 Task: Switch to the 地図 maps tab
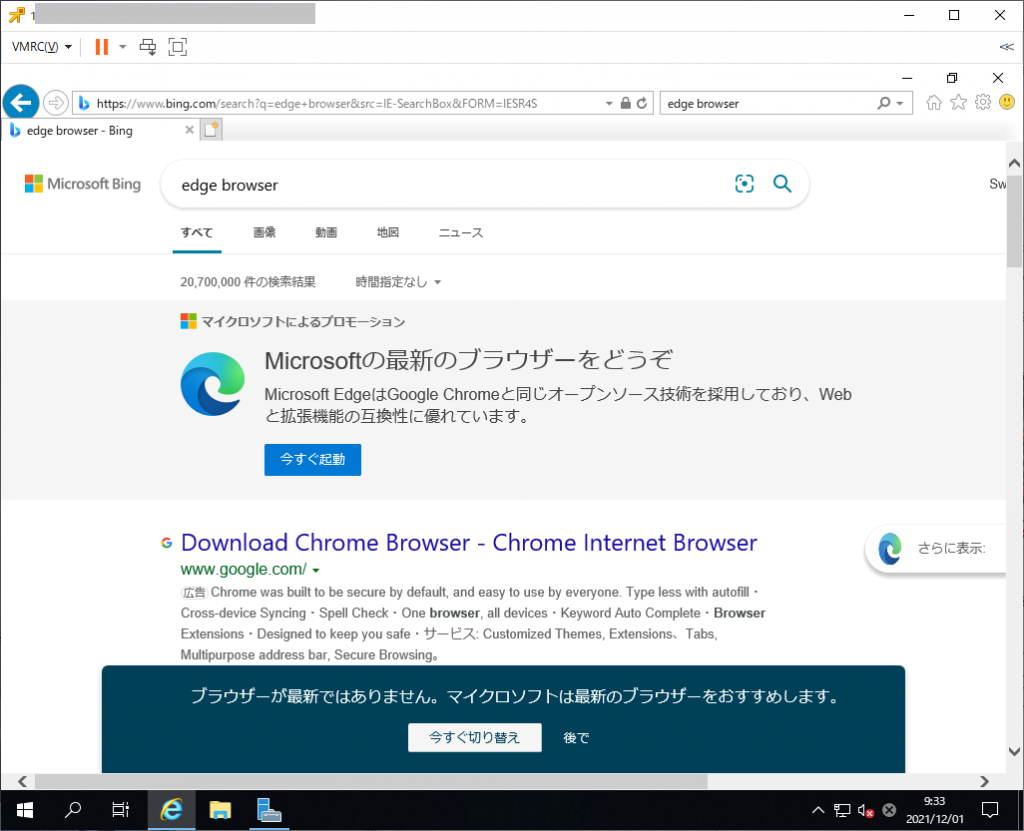pyautogui.click(x=388, y=233)
